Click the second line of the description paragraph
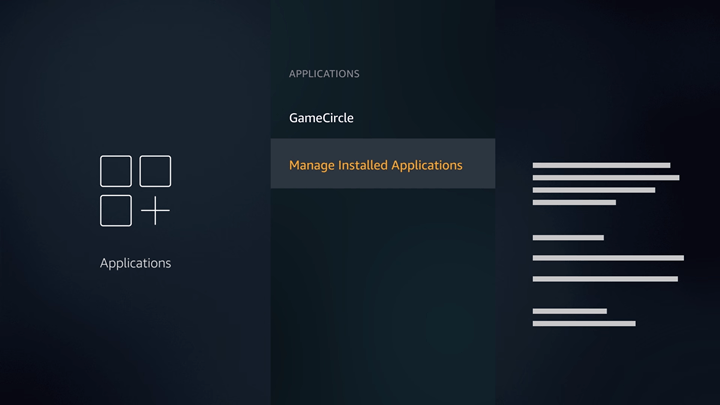The height and width of the screenshot is (405, 720). click(x=605, y=178)
